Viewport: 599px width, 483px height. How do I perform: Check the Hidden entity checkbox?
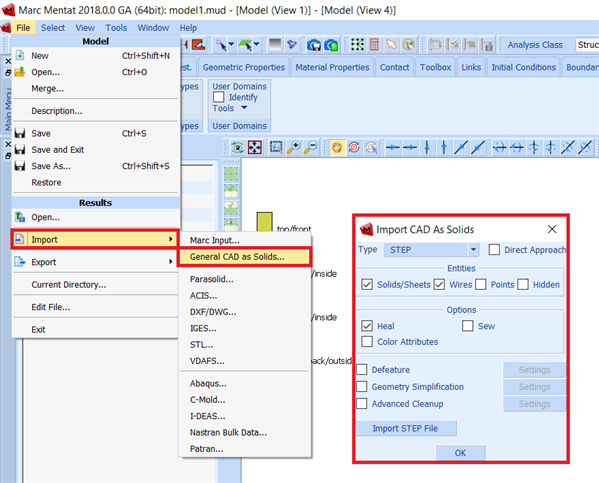523,284
